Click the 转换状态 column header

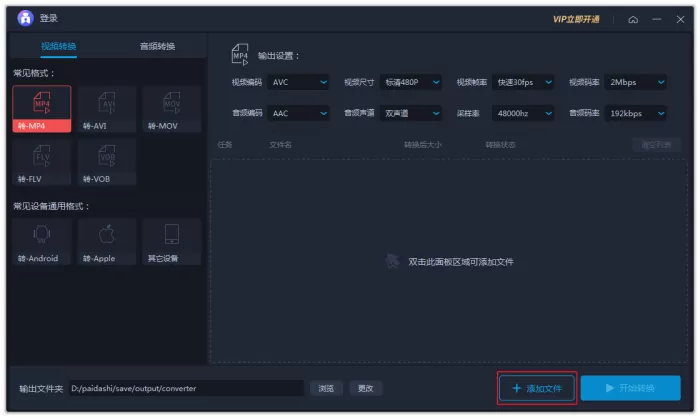click(x=500, y=145)
